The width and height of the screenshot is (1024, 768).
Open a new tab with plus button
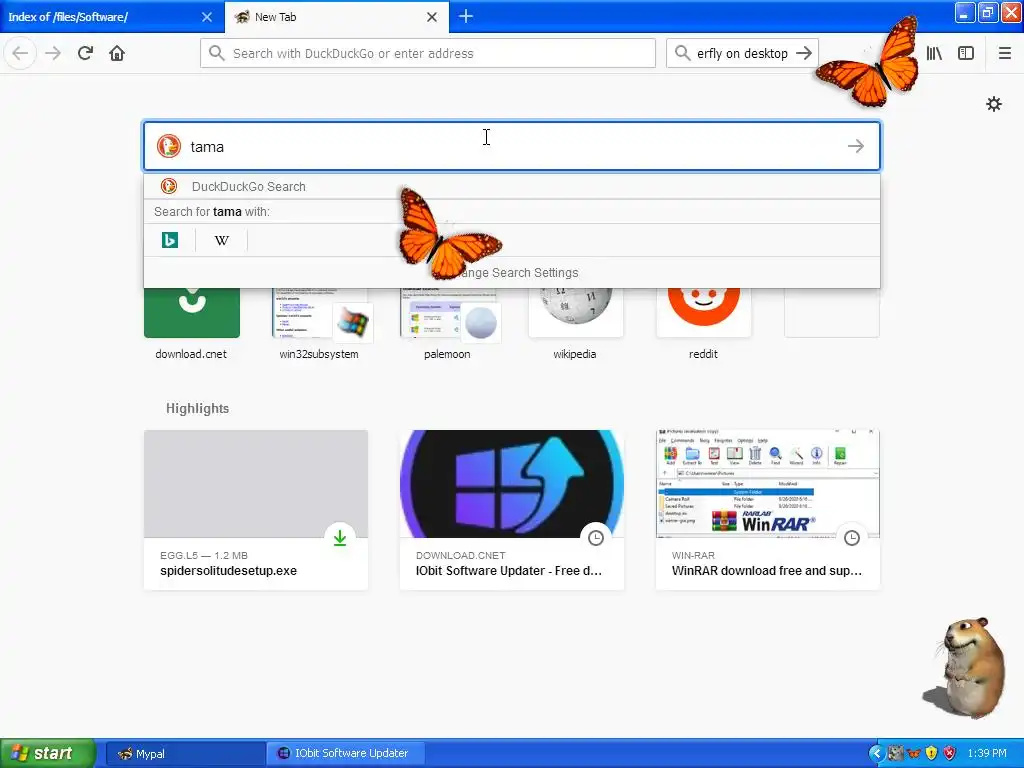point(466,16)
